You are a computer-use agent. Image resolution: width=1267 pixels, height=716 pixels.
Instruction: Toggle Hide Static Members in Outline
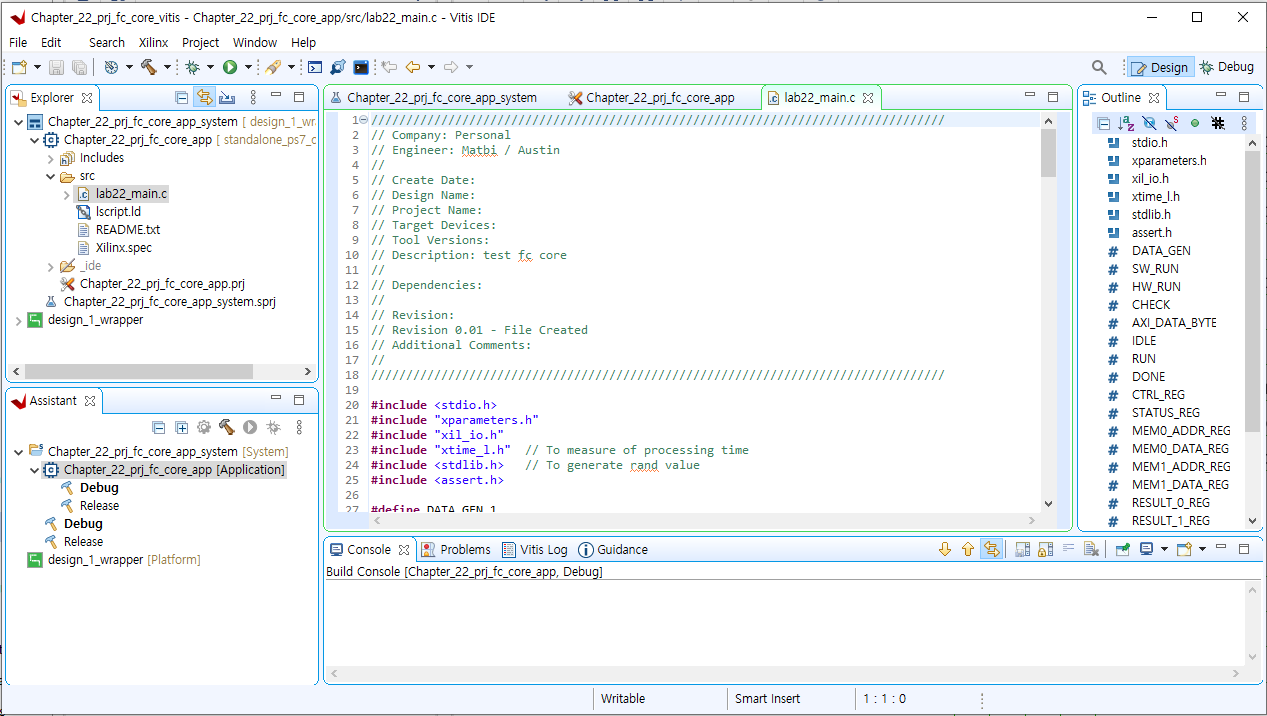(x=1172, y=123)
